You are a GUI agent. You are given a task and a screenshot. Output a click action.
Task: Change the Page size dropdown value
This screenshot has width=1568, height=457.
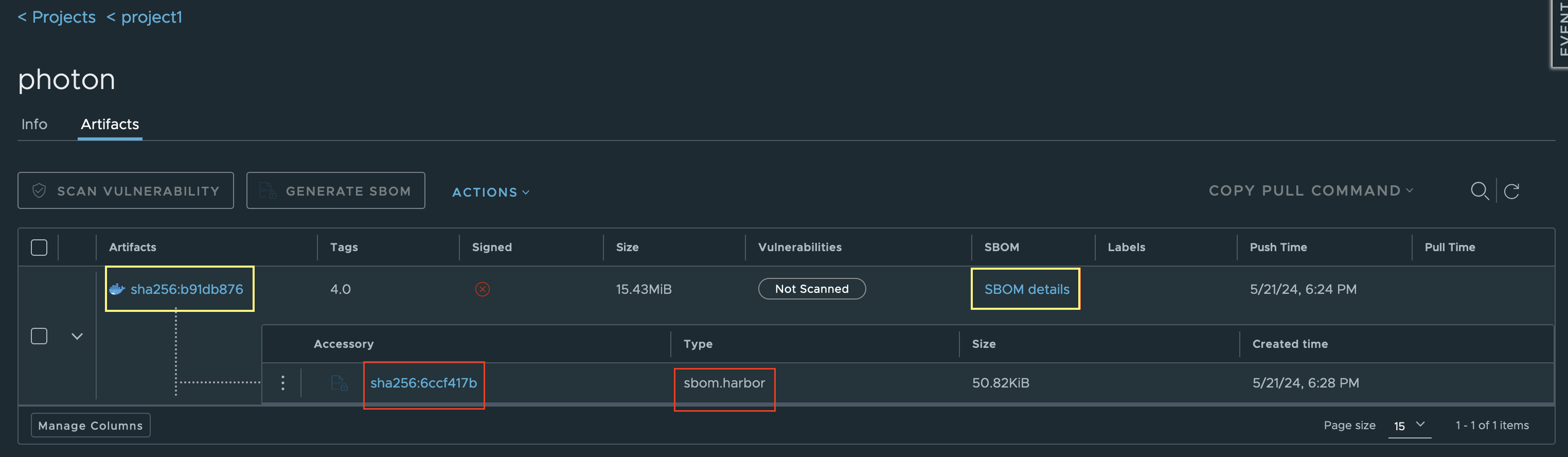point(1409,425)
